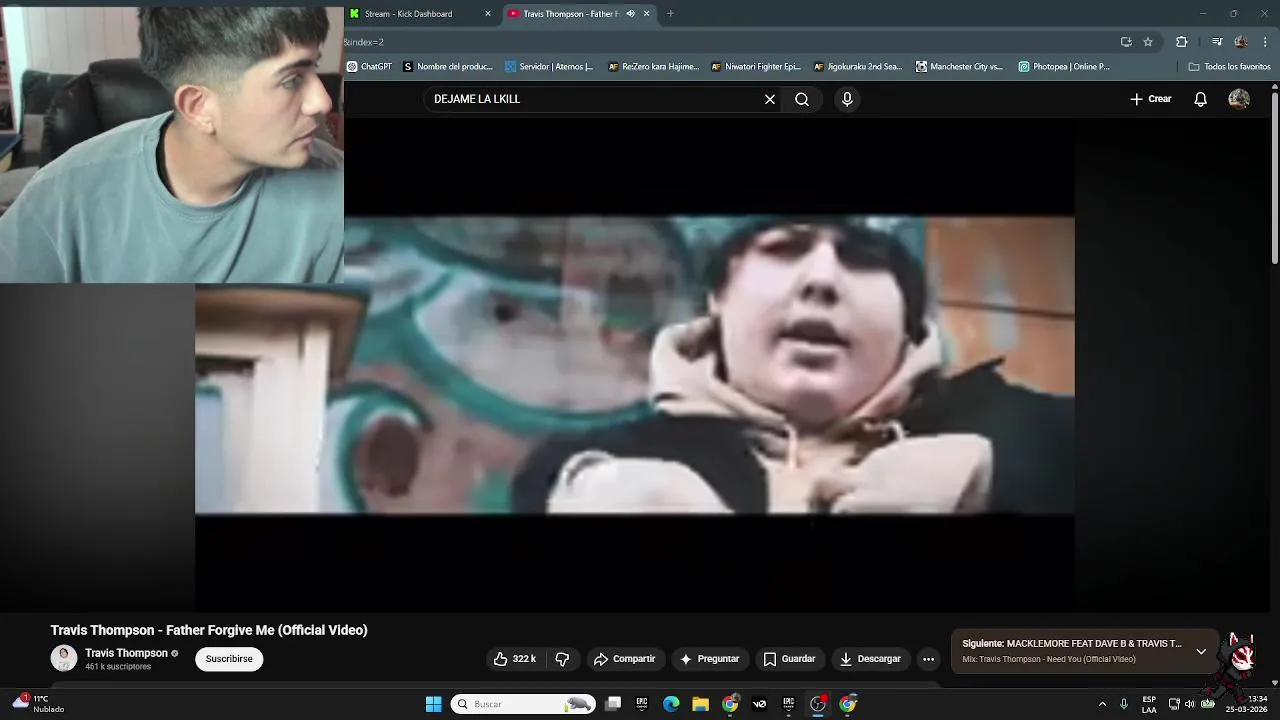This screenshot has width=1280, height=720.
Task: Click the video title Father Forgive Me
Action: tap(209, 630)
